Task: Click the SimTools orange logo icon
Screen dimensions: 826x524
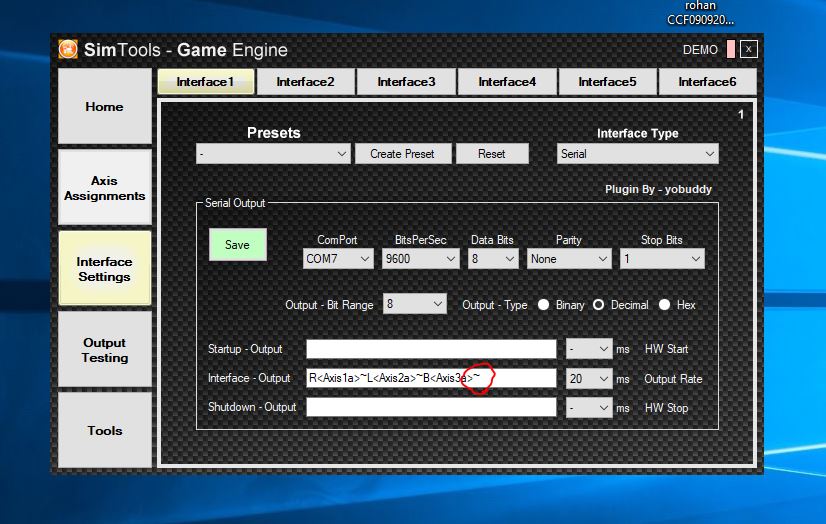Action: [x=68, y=49]
